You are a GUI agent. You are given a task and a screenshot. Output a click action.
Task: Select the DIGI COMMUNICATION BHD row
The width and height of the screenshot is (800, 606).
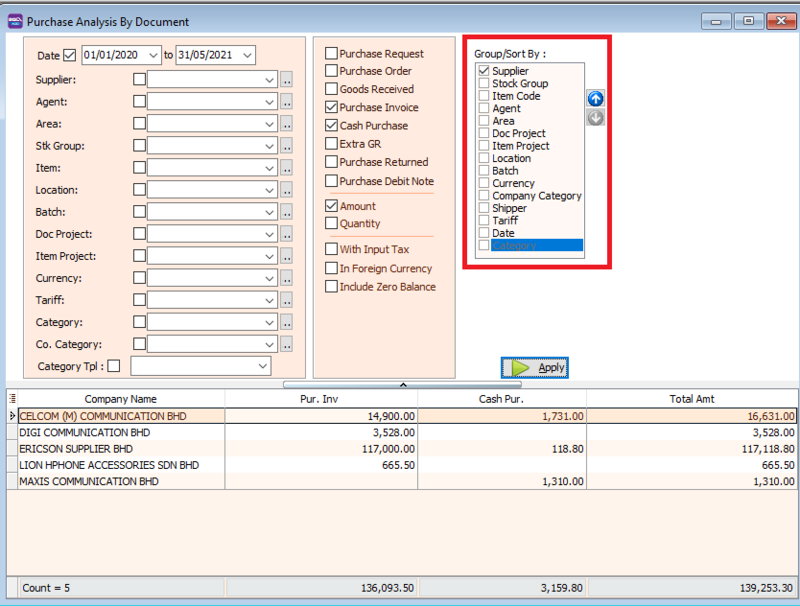coord(120,432)
